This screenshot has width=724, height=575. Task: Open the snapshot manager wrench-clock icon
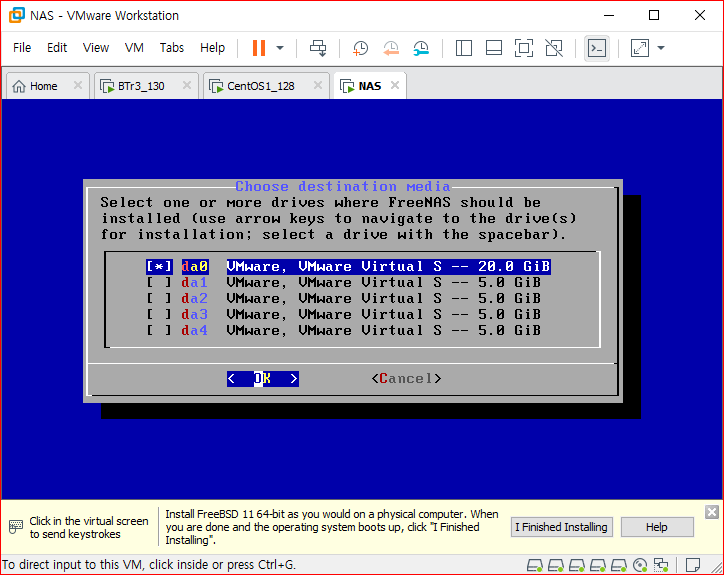click(421, 48)
